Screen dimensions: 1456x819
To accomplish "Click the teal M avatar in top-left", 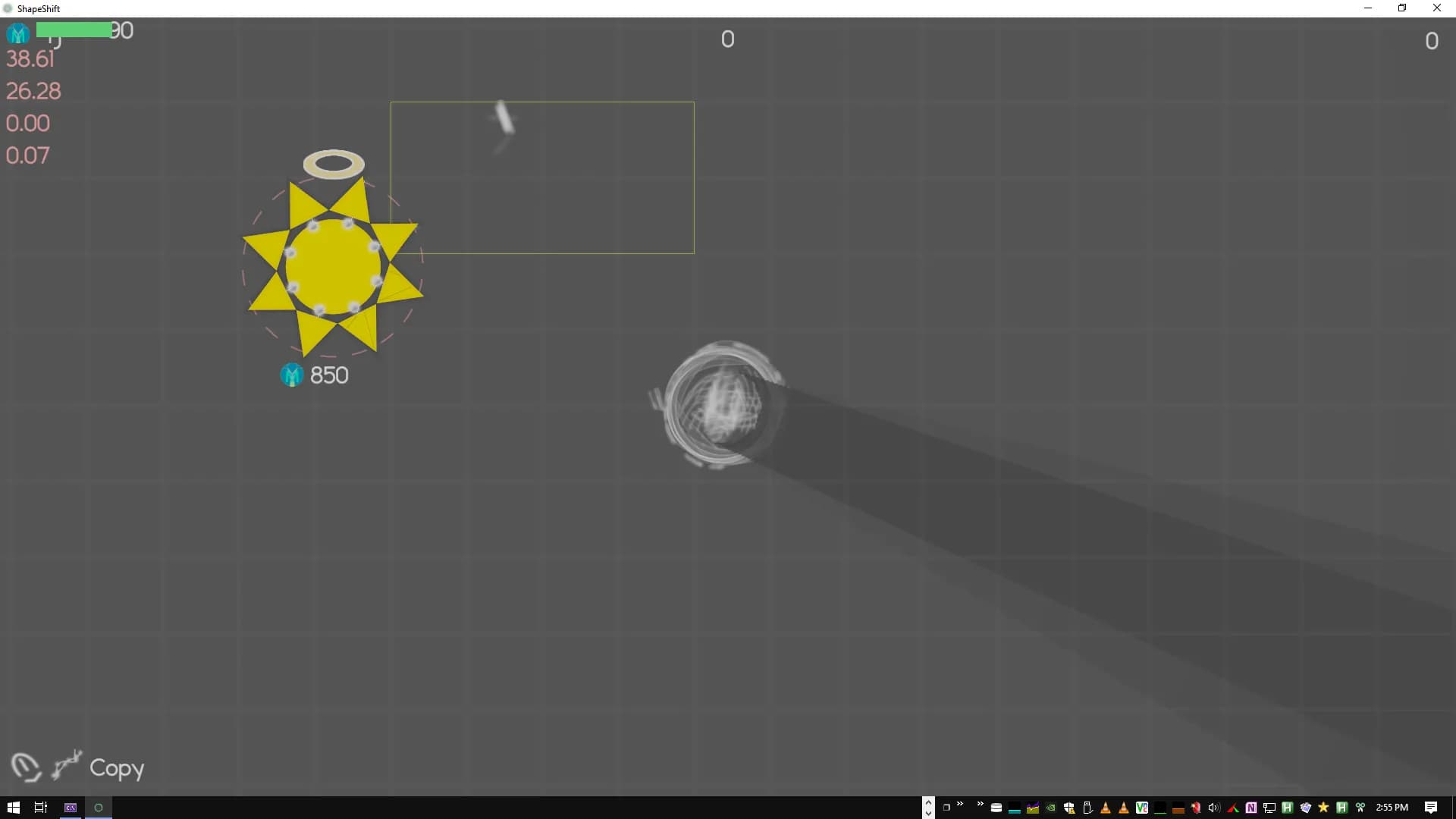I will click(x=18, y=33).
